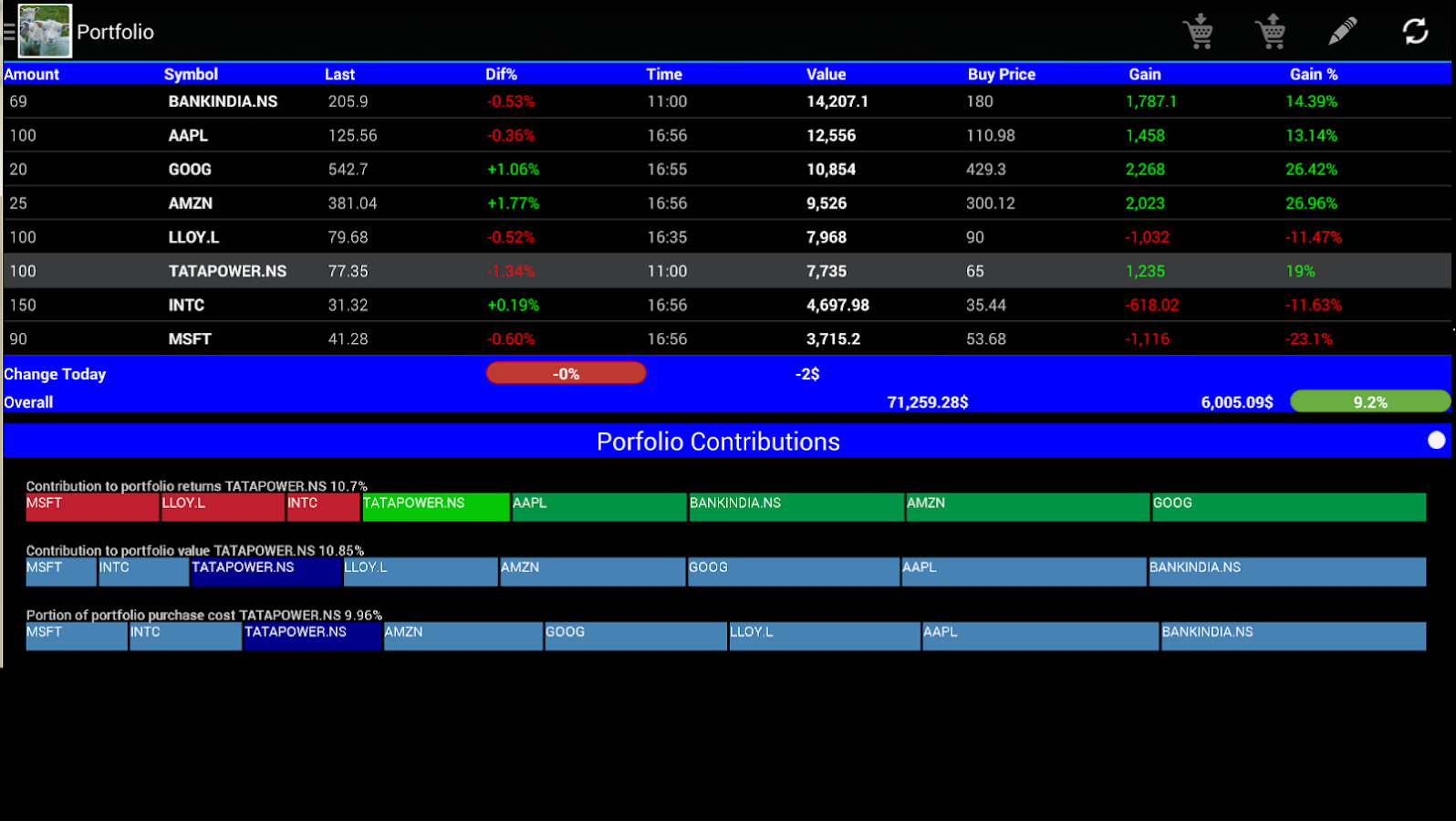Image resolution: width=1456 pixels, height=821 pixels.
Task: Click the Change Today label
Action: click(x=55, y=374)
